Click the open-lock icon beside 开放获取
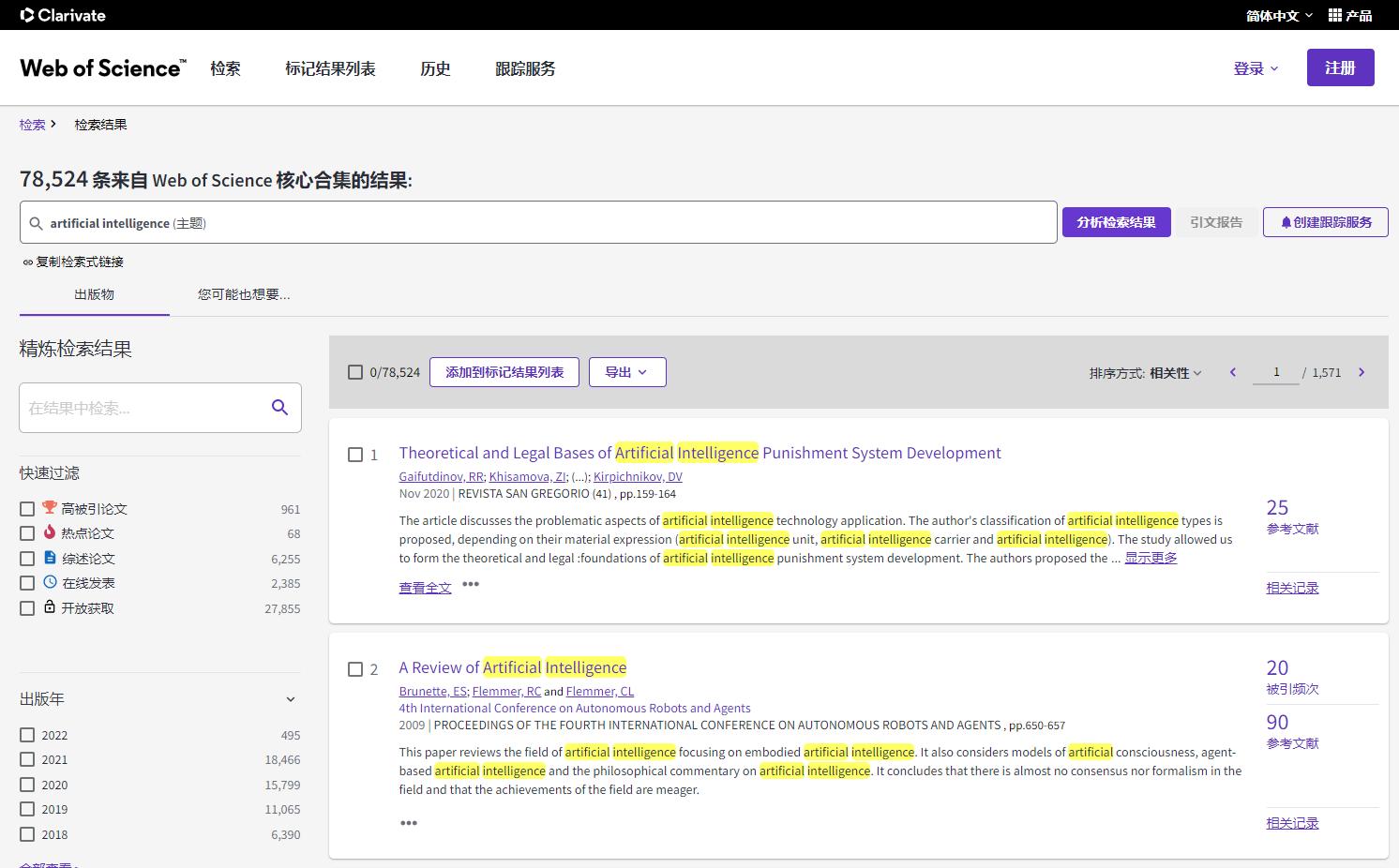This screenshot has width=1399, height=868. pos(49,607)
